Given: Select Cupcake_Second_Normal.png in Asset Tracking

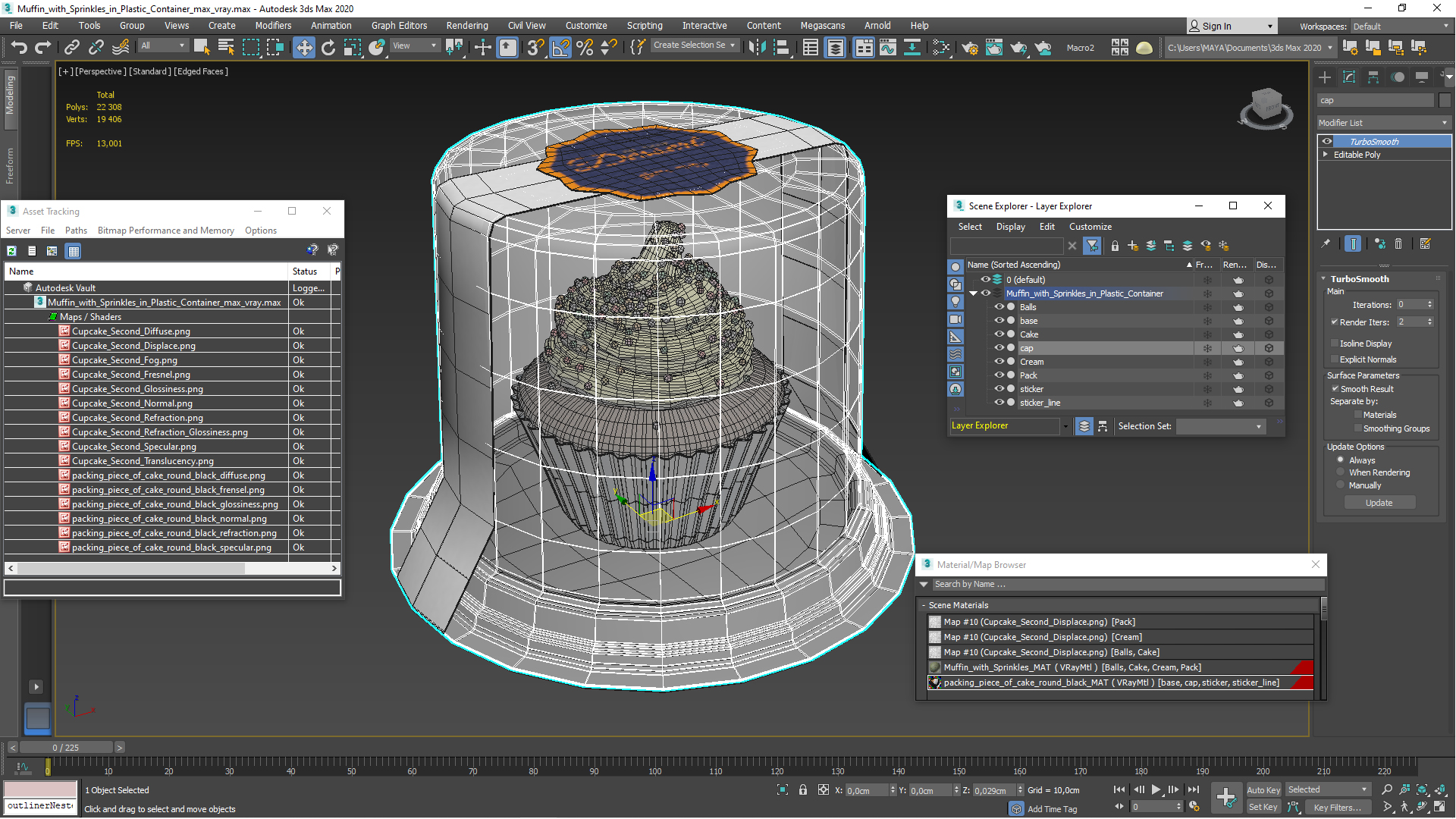Looking at the screenshot, I should [x=132, y=403].
